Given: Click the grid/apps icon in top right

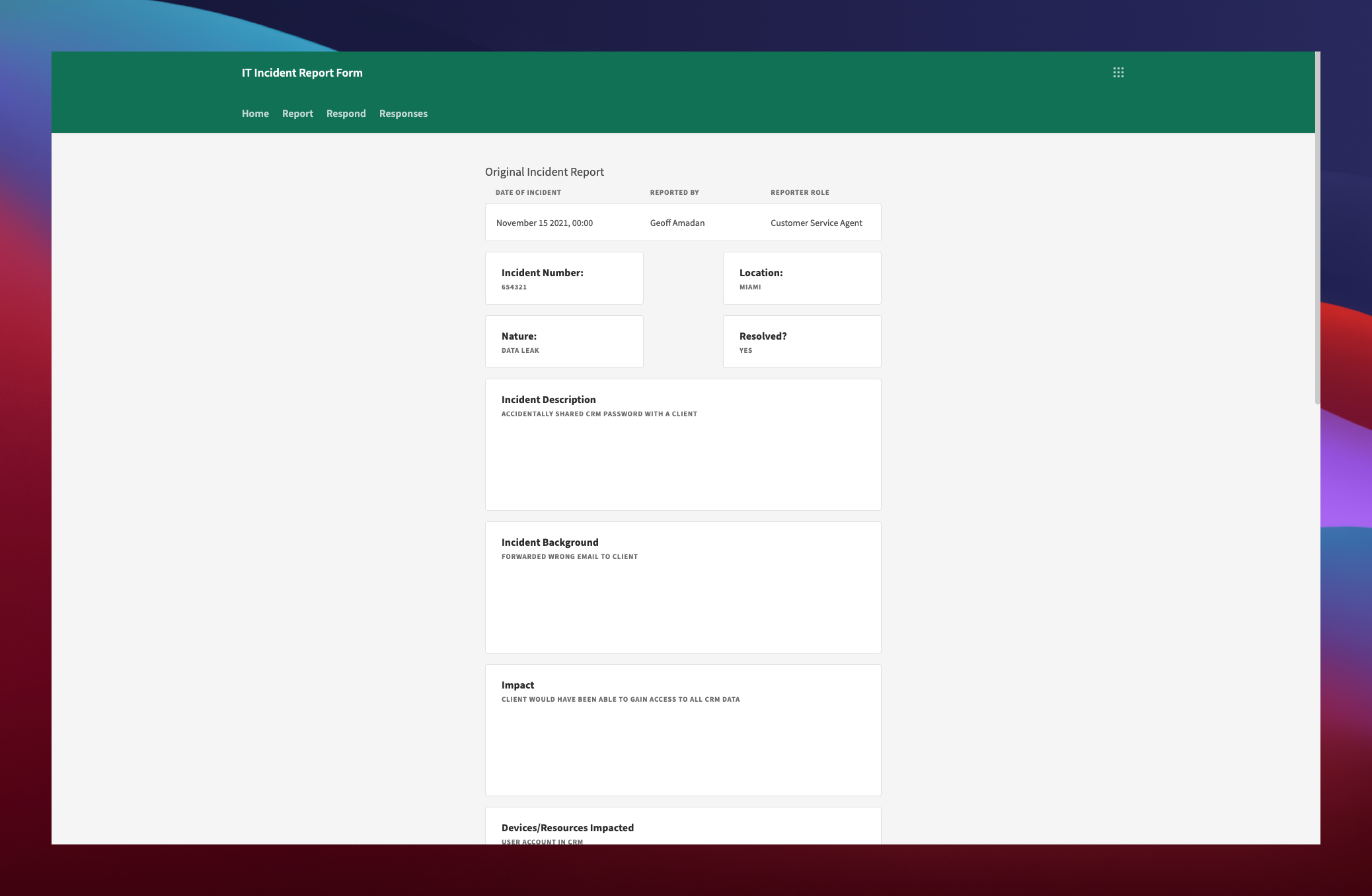Looking at the screenshot, I should (x=1118, y=72).
